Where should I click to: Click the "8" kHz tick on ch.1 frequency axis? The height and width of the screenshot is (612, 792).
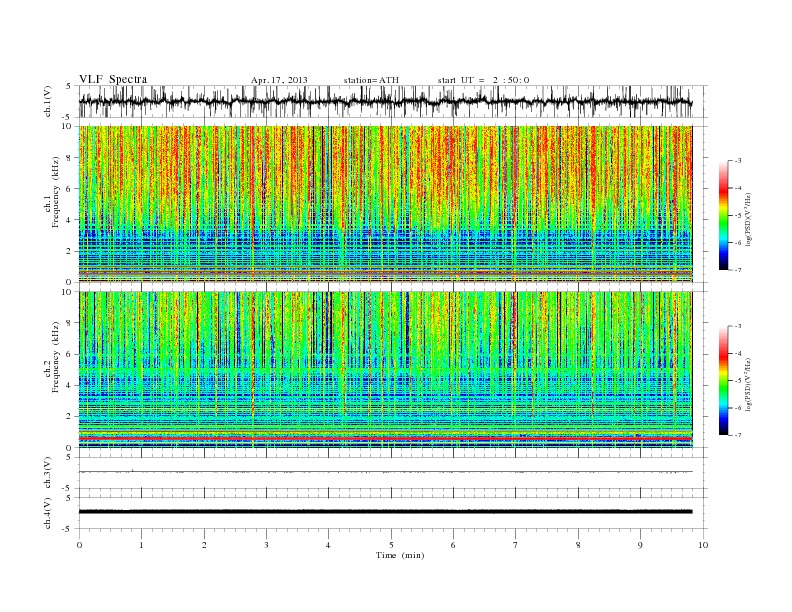coord(70,158)
